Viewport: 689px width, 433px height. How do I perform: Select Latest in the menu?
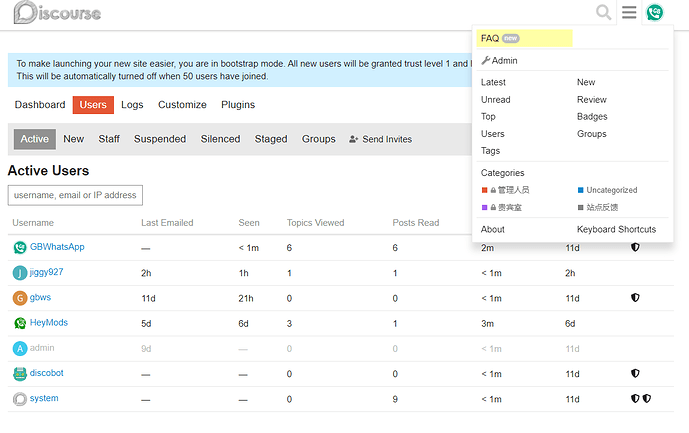coord(493,82)
